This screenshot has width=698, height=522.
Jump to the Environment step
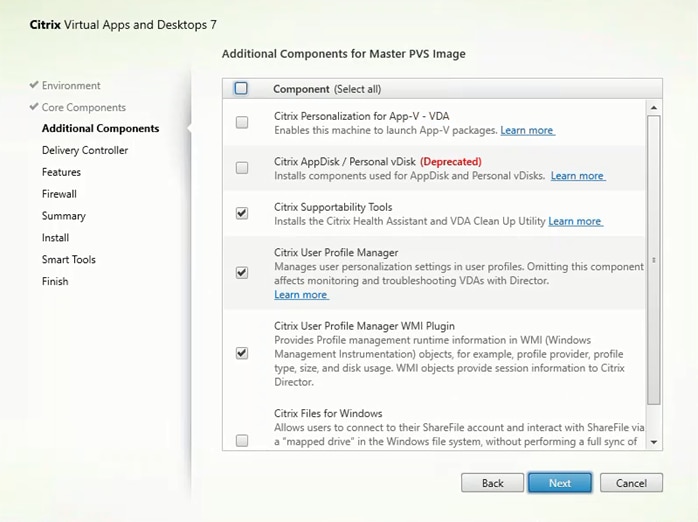coord(71,86)
